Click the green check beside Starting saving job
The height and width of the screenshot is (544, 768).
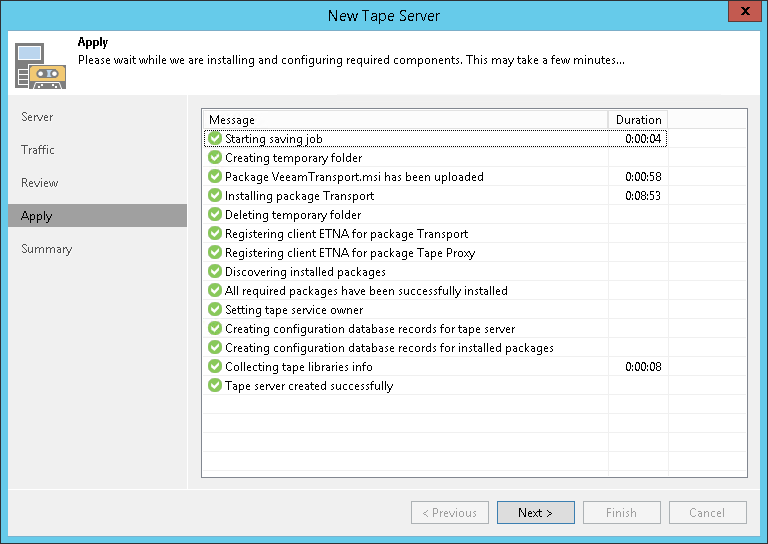point(214,139)
